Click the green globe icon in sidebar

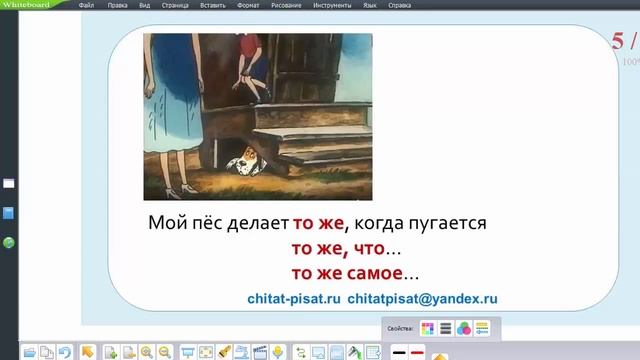point(9,243)
